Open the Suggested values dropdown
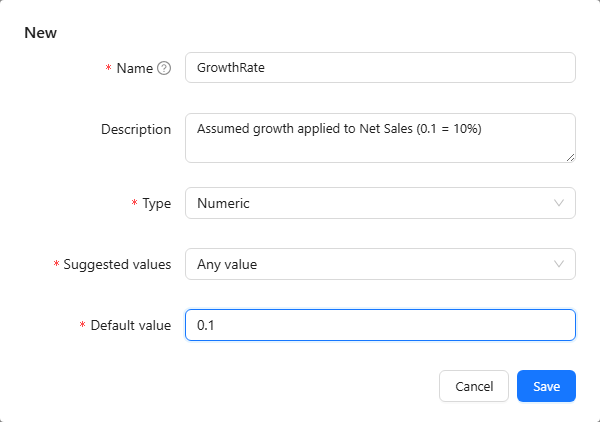The image size is (600, 422). point(380,264)
